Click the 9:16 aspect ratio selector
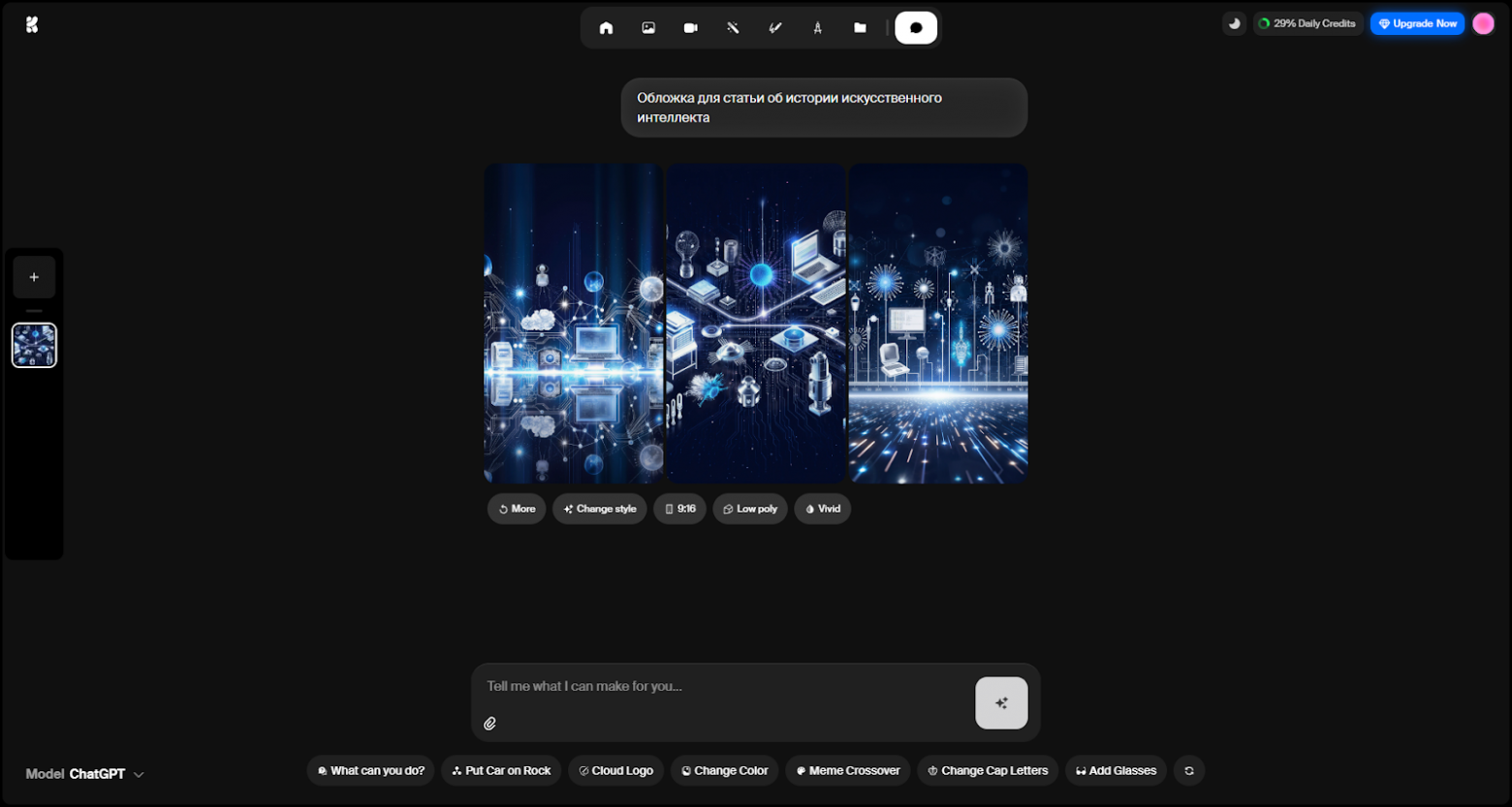 [x=679, y=509]
